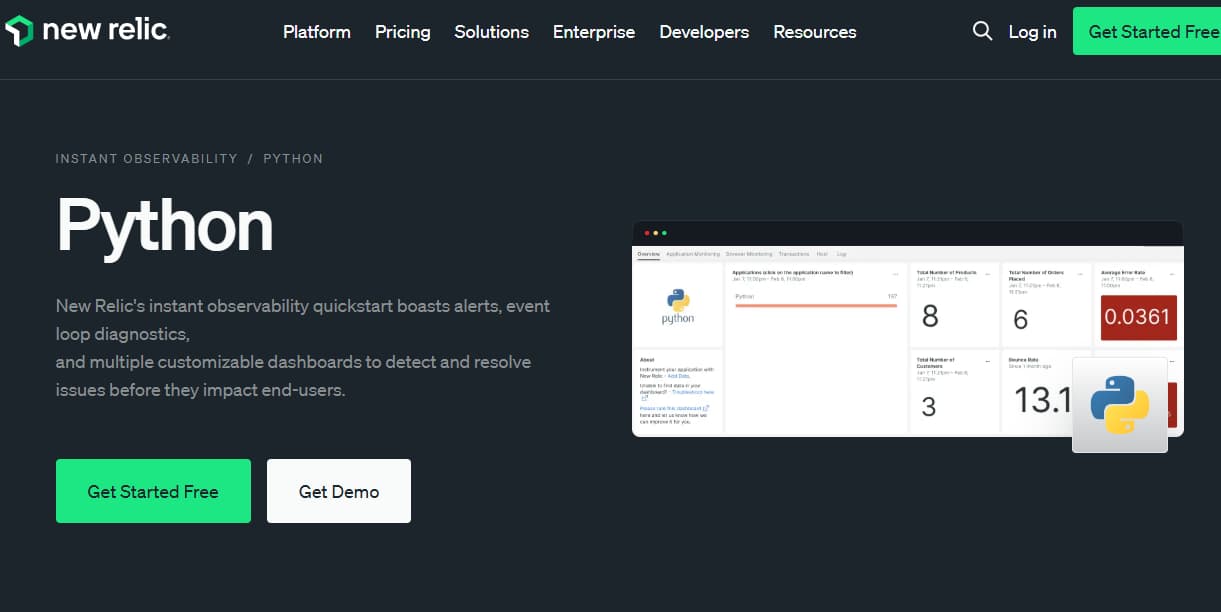Open options for Average Error Rate widget
This screenshot has width=1221, height=612.
tap(1174, 273)
